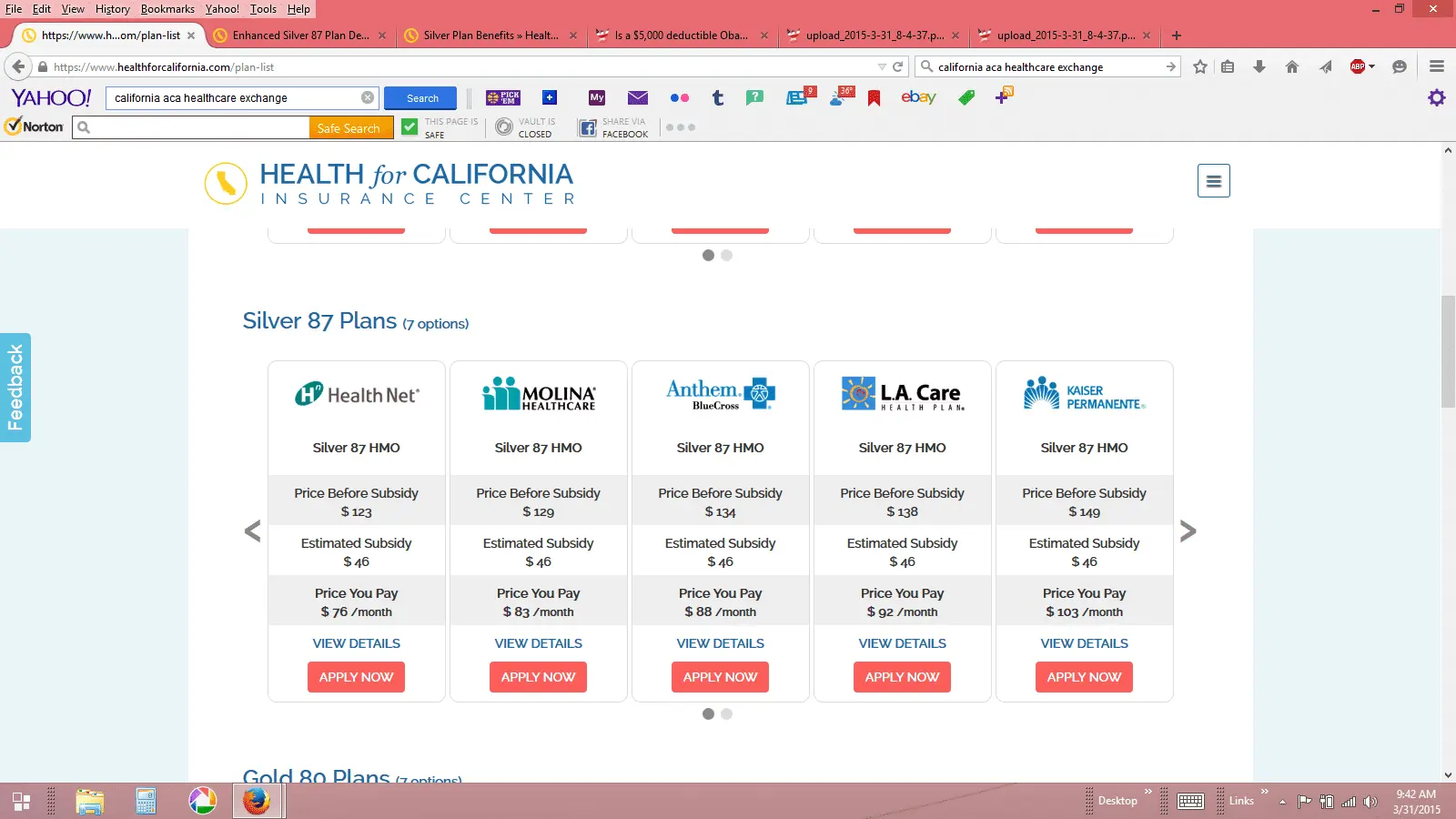Select first page dot under Silver 87 plans
Image resolution: width=1456 pixels, height=819 pixels.
[708, 714]
